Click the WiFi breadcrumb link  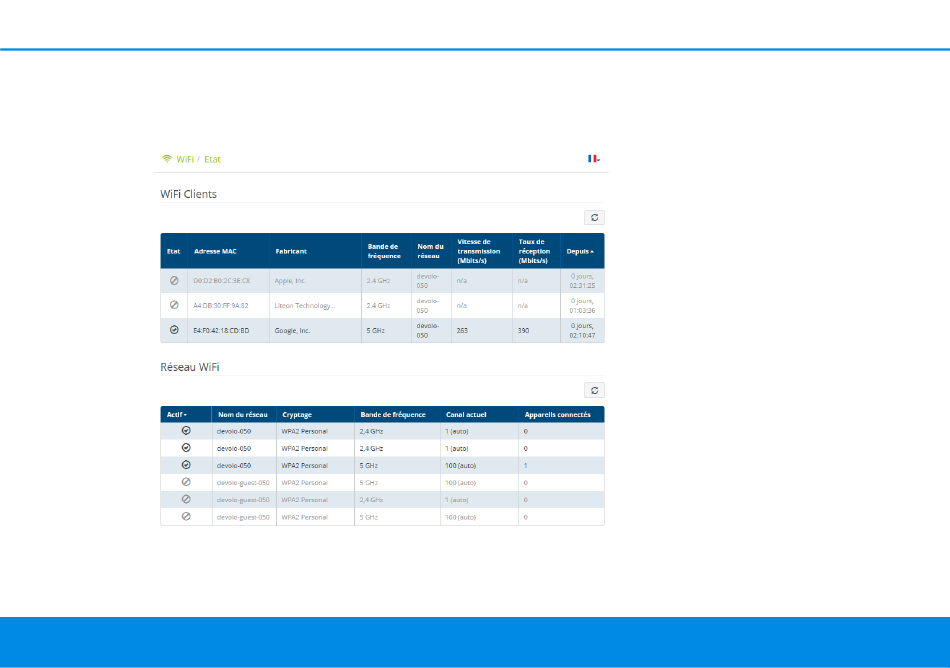click(185, 159)
